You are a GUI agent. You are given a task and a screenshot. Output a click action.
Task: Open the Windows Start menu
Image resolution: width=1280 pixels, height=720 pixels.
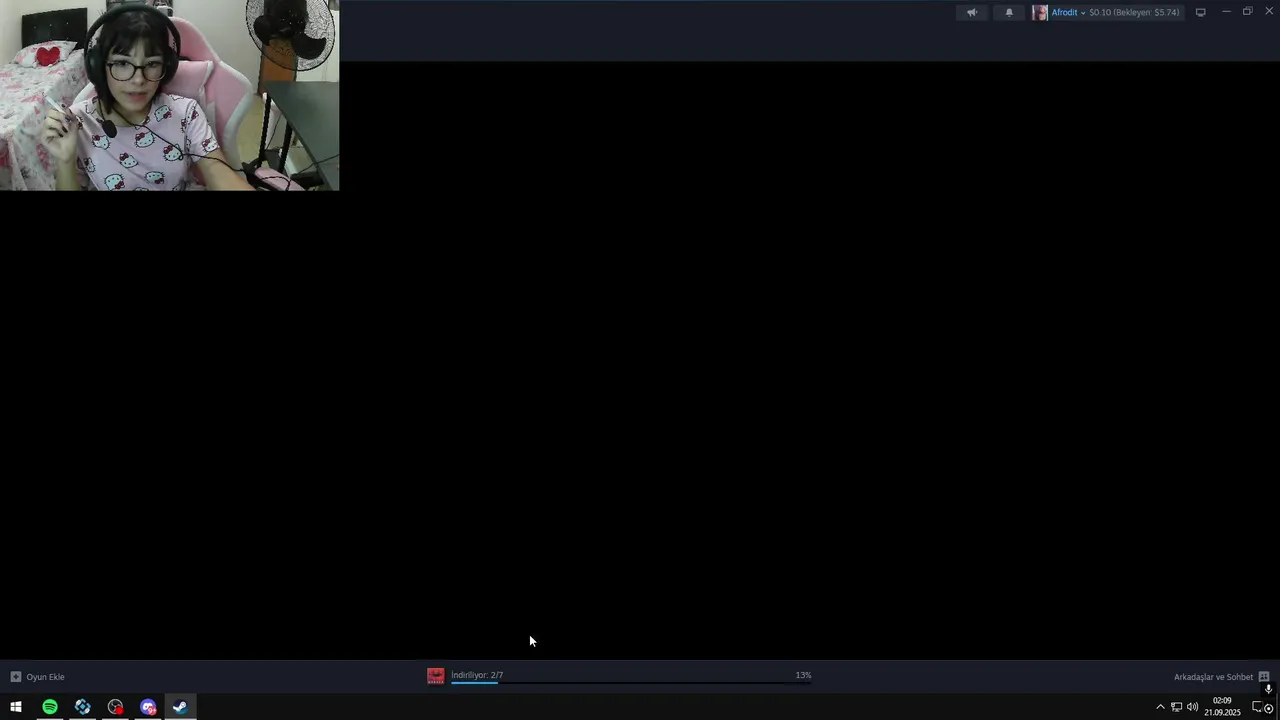point(16,707)
